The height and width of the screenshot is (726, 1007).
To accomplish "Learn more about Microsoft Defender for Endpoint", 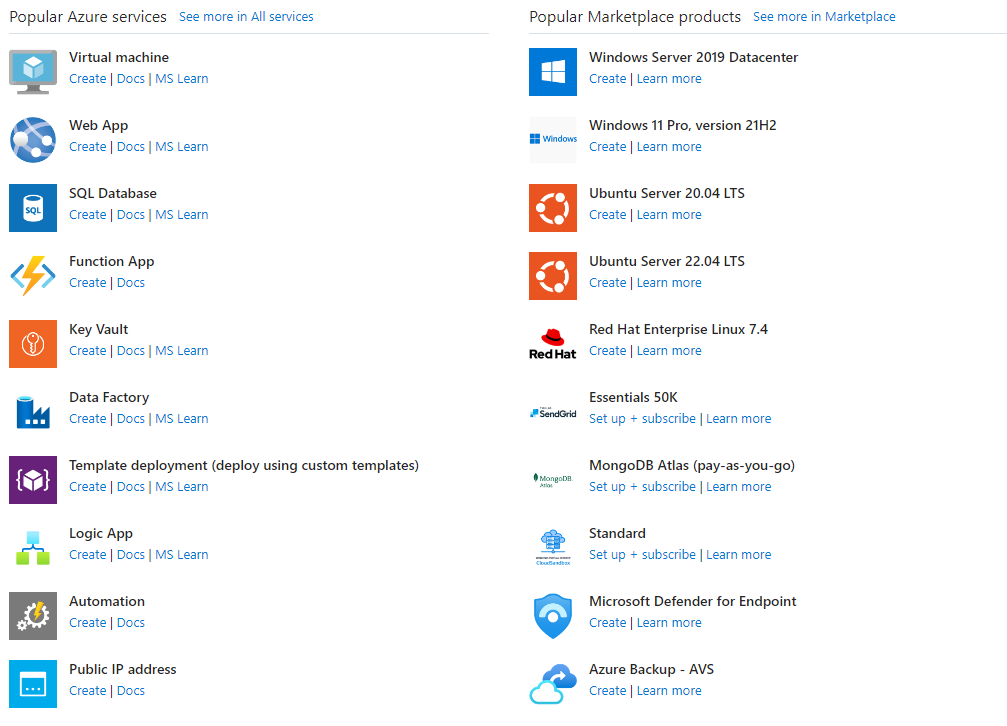I will coord(669,623).
